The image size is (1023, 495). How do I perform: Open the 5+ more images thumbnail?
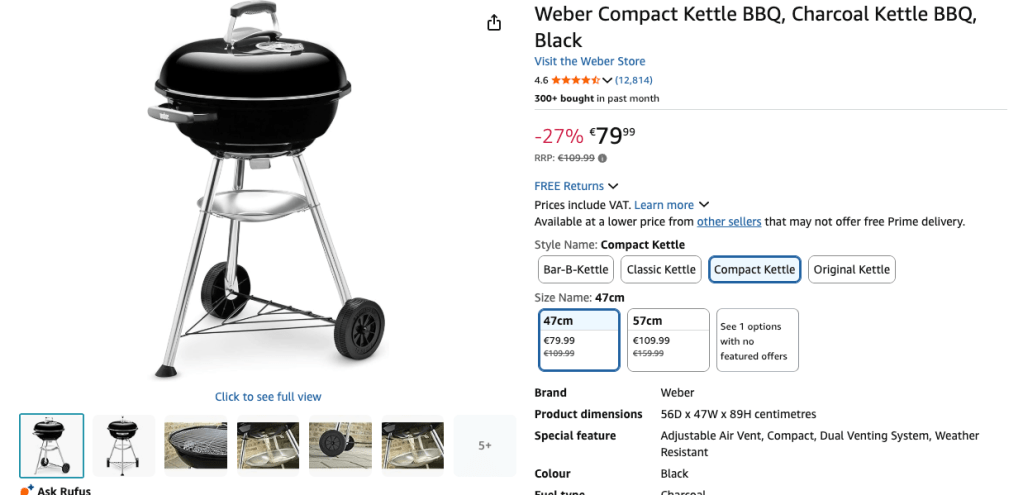(x=485, y=445)
